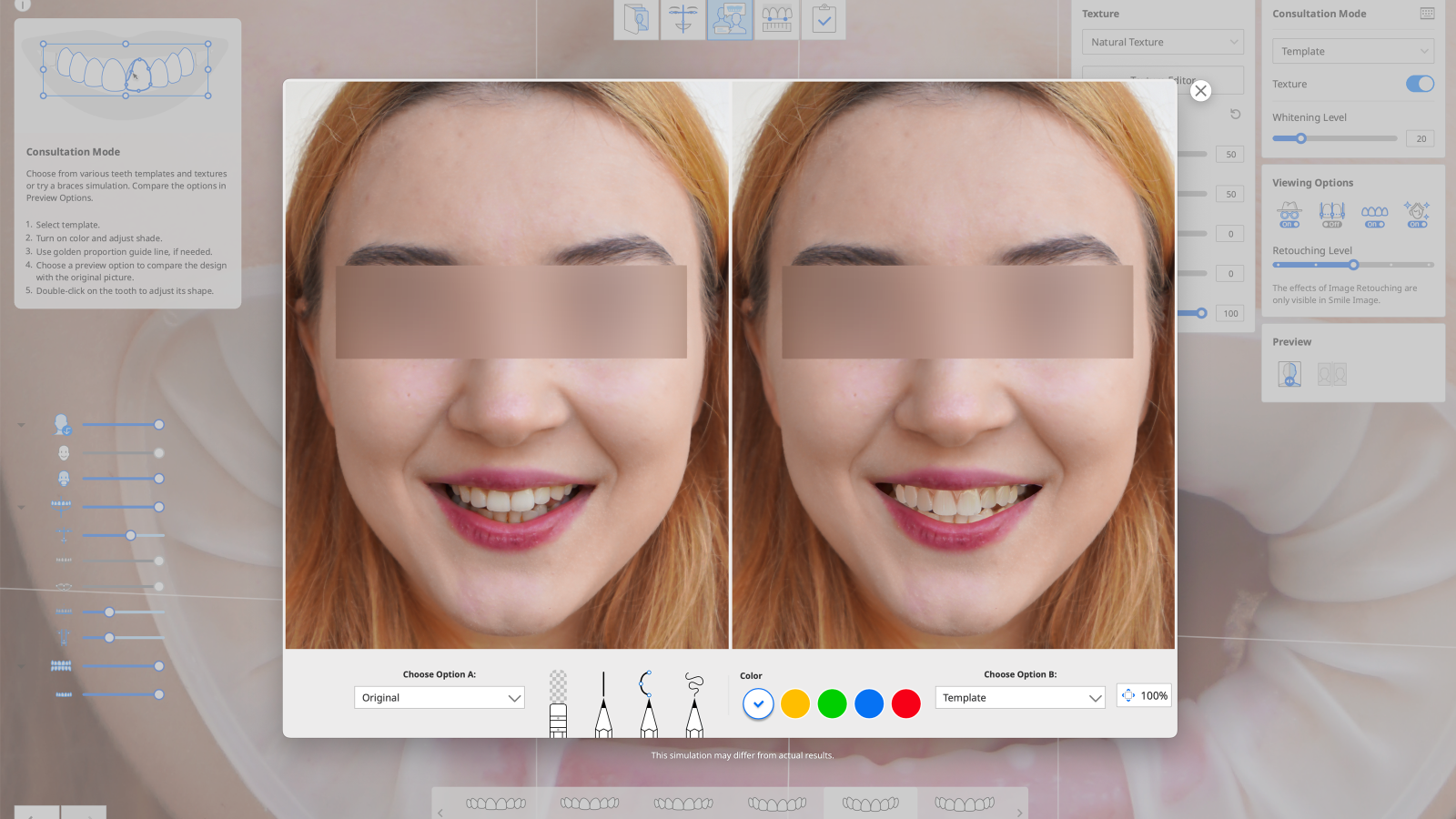Expand the Consultation Mode Template dropdown
Viewport: 1456px width, 819px height.
coord(1353,51)
